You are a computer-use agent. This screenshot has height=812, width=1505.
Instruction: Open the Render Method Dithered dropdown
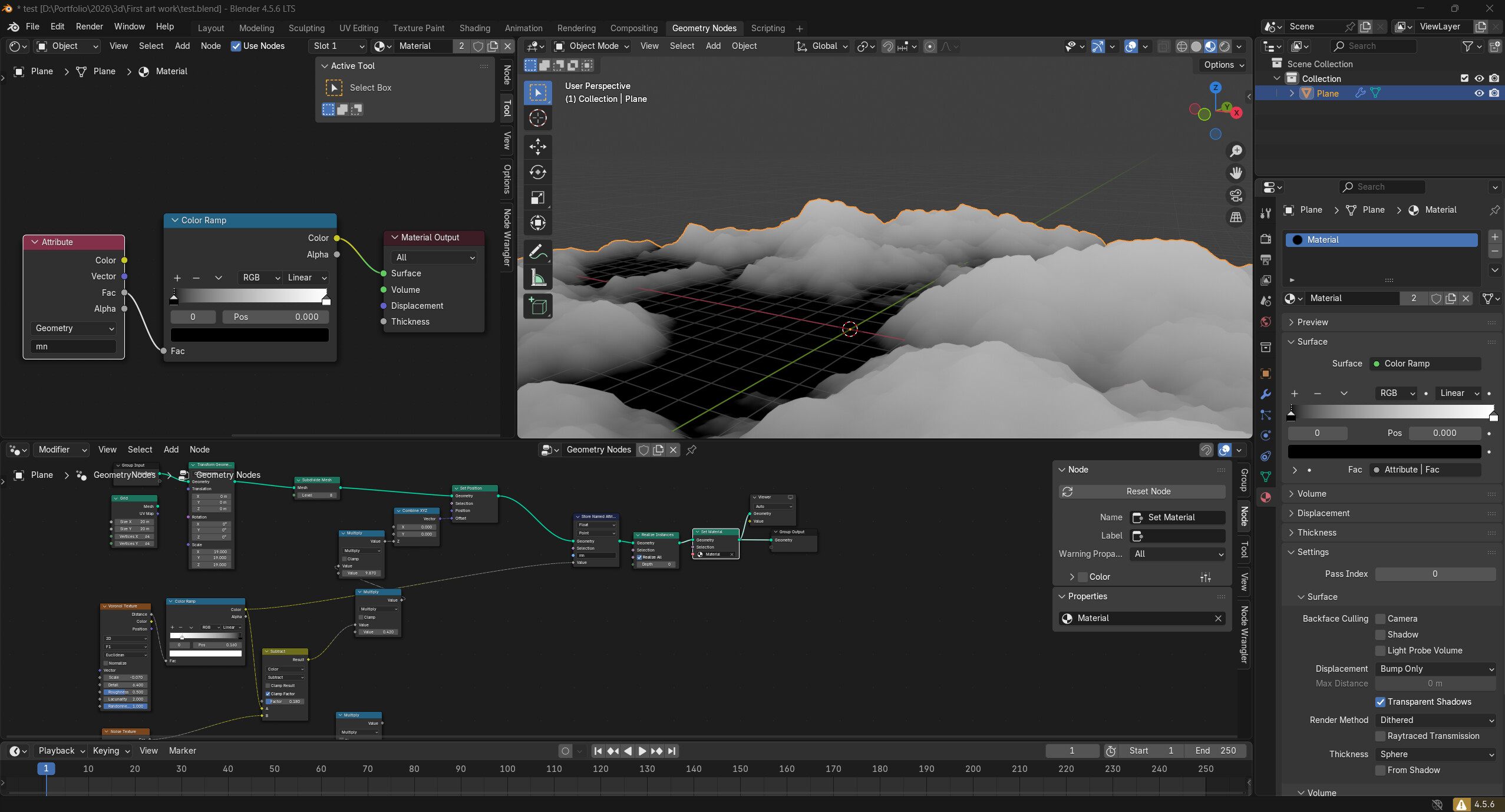[1435, 720]
